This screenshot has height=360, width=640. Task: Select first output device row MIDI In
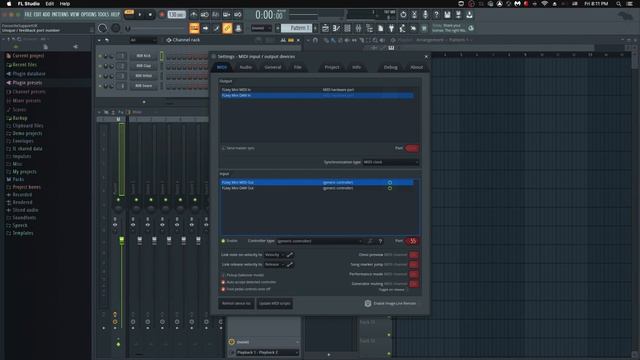pyautogui.click(x=317, y=89)
